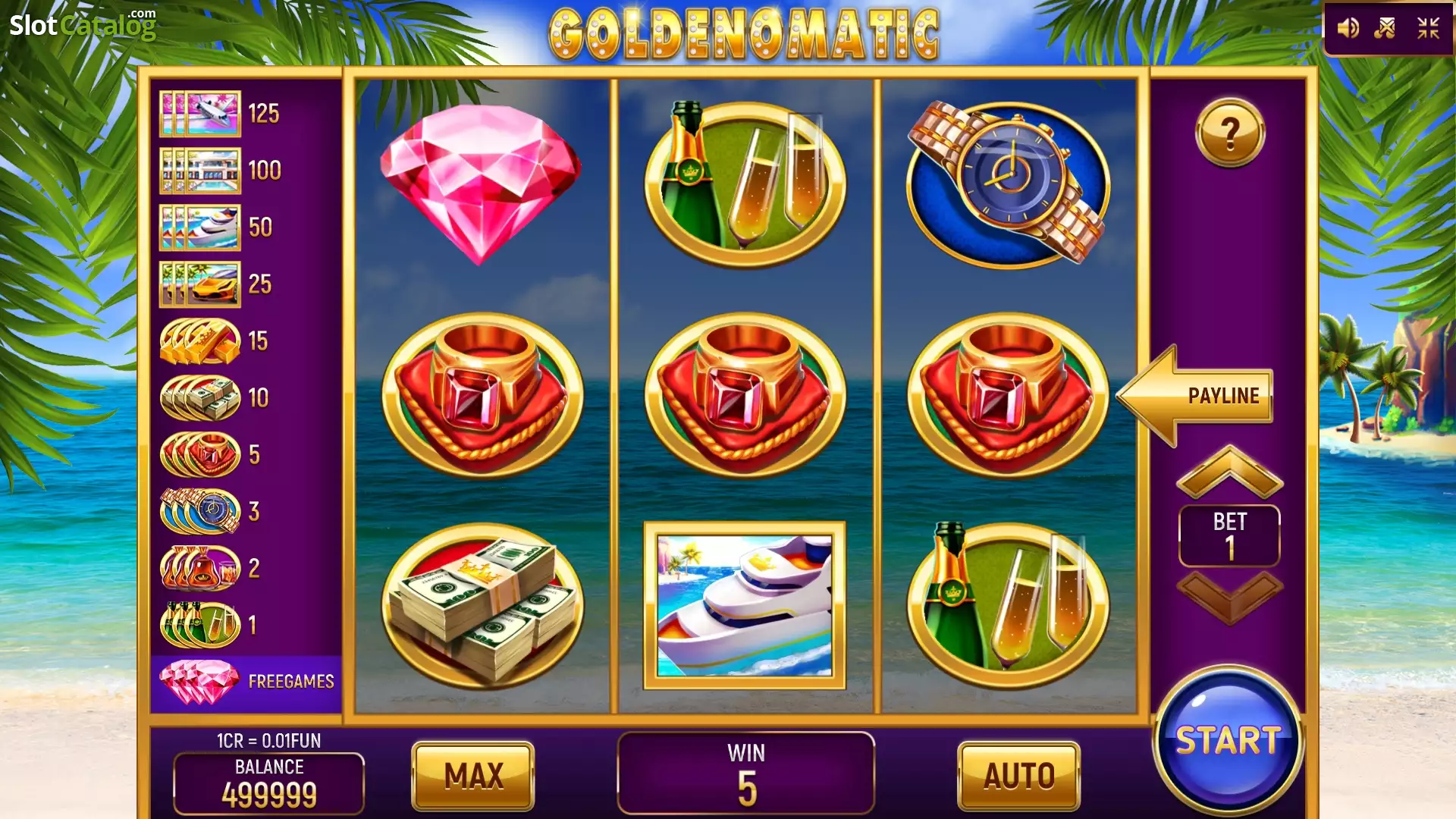This screenshot has width=1456, height=819.
Task: Click the FREEGAMES diamonds paytable row
Action: (246, 682)
